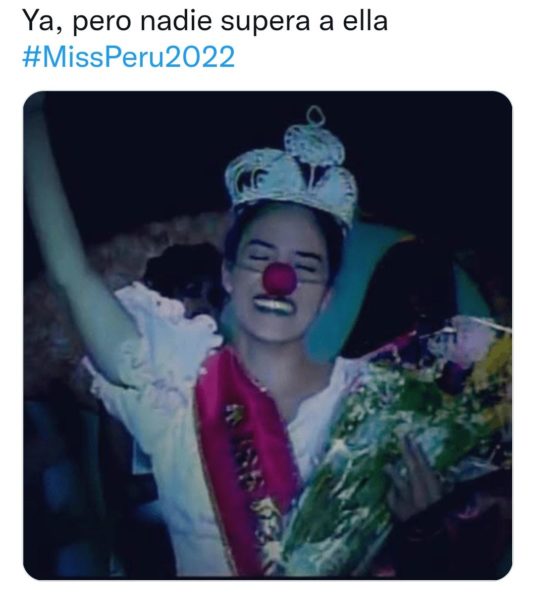Open the #MissPeru2022 hashtag link
This screenshot has height=600, width=535.
point(129,57)
